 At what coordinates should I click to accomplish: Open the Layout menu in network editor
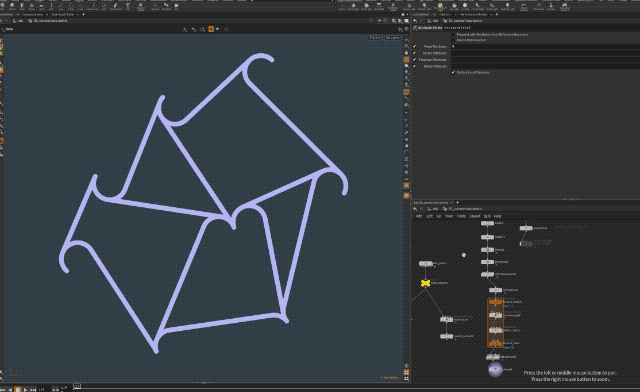pyautogui.click(x=475, y=216)
